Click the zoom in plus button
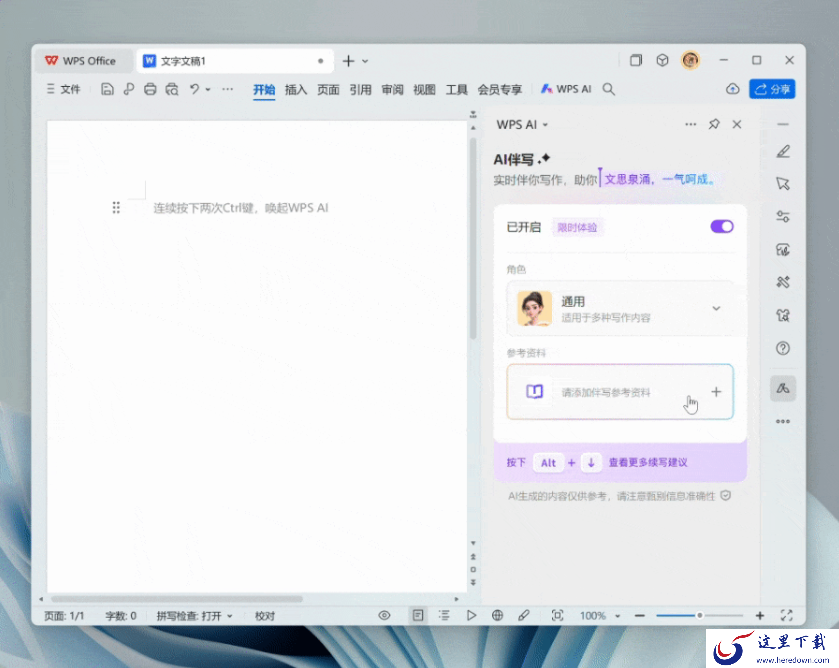The image size is (839, 668). click(x=759, y=616)
